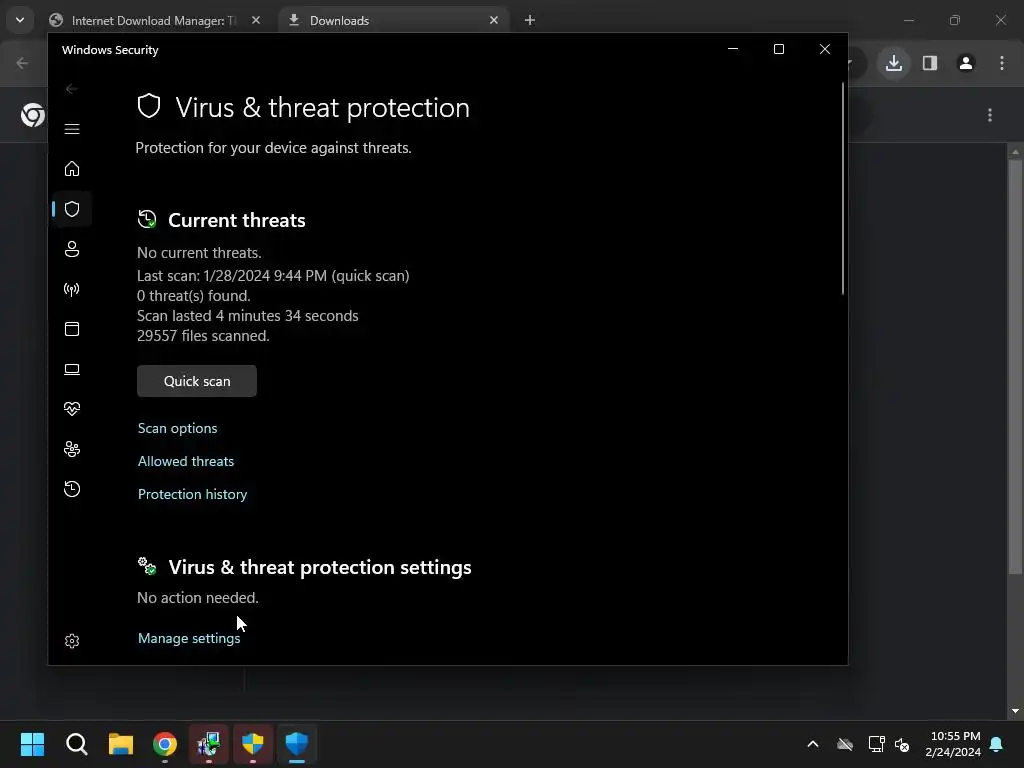Open the Chrome profile icon
This screenshot has height=768, width=1024.
pos(966,63)
